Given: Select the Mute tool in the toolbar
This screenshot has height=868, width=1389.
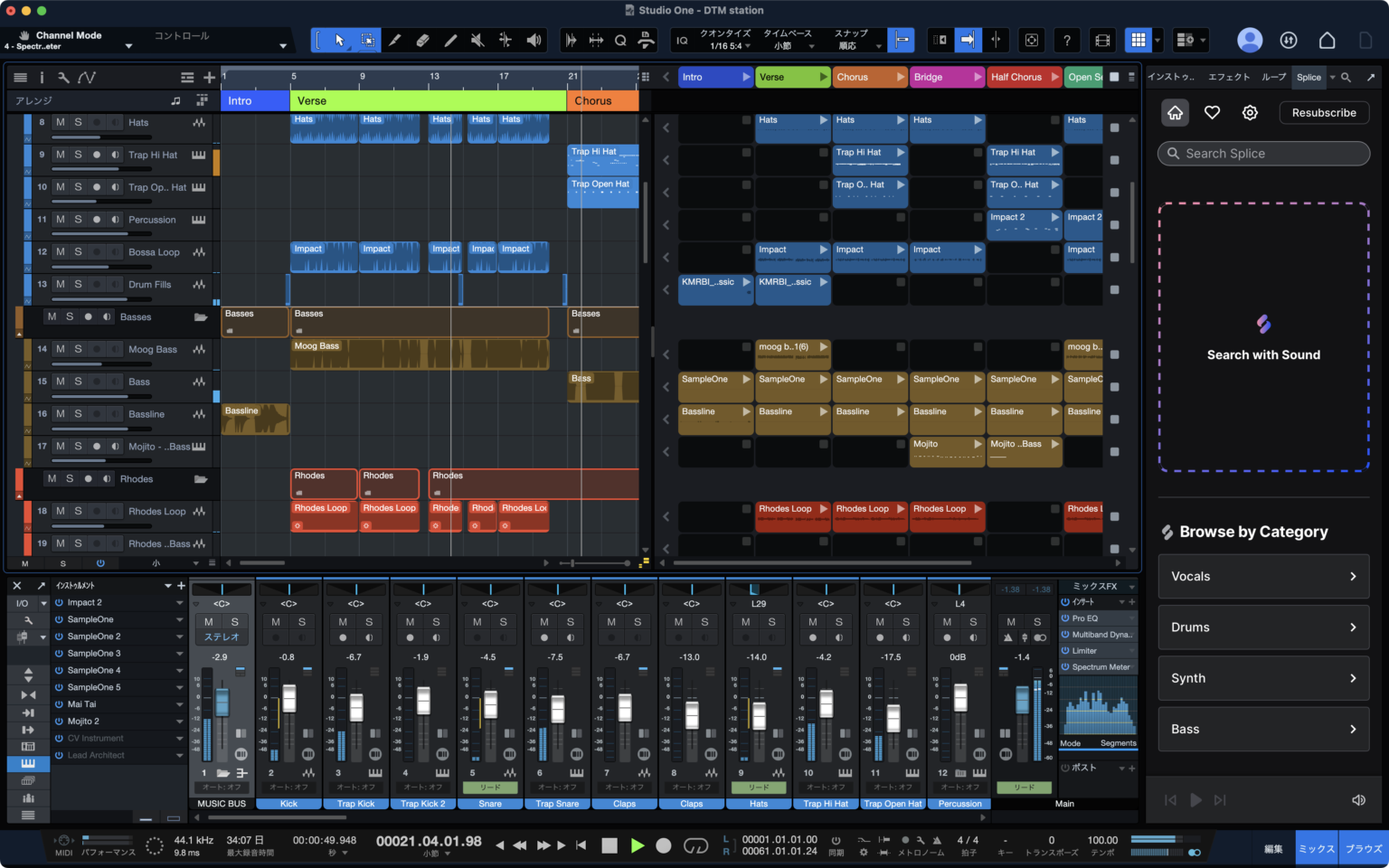Looking at the screenshot, I should pyautogui.click(x=478, y=41).
